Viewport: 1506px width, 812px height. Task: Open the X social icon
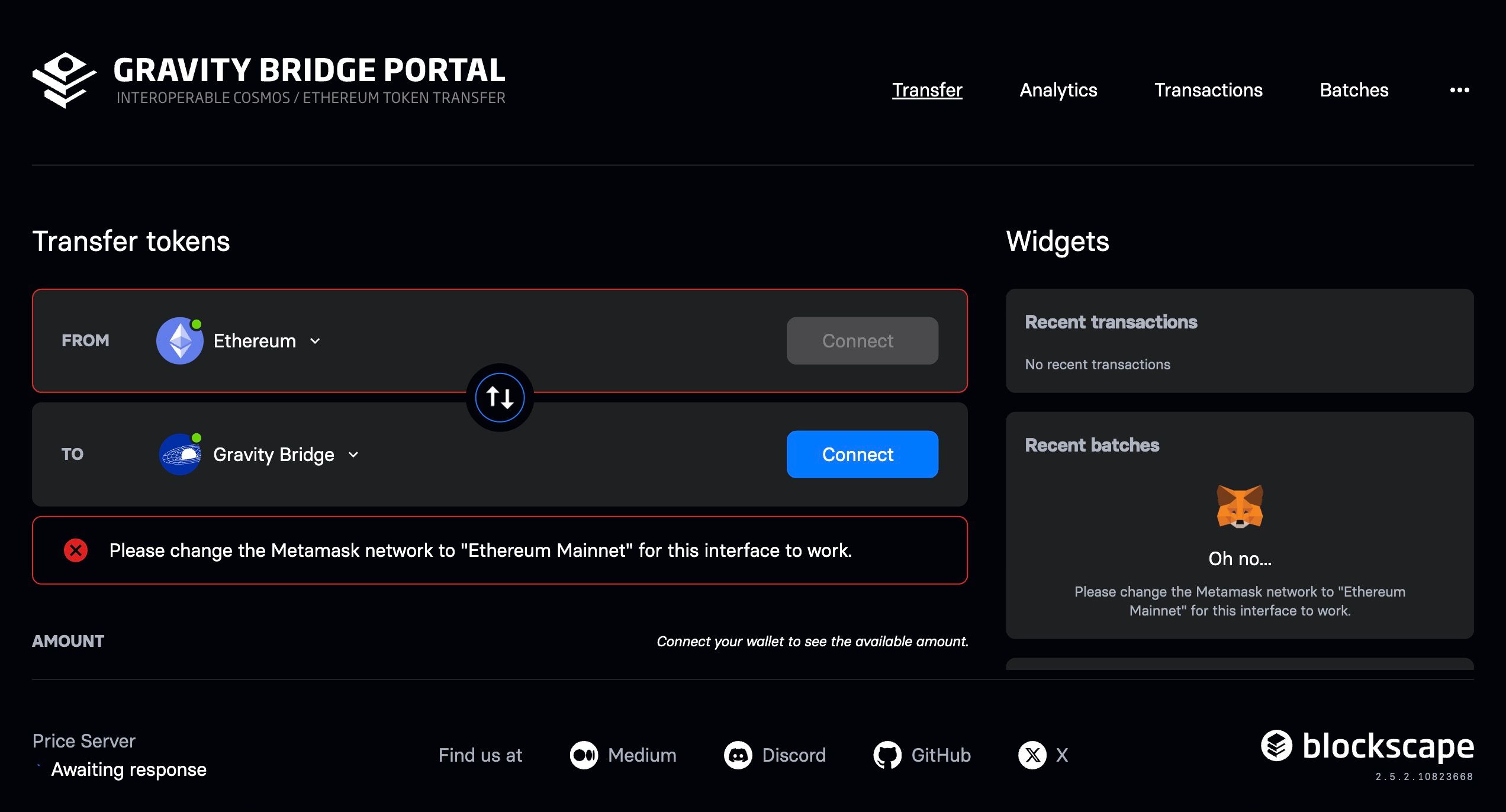click(1032, 755)
